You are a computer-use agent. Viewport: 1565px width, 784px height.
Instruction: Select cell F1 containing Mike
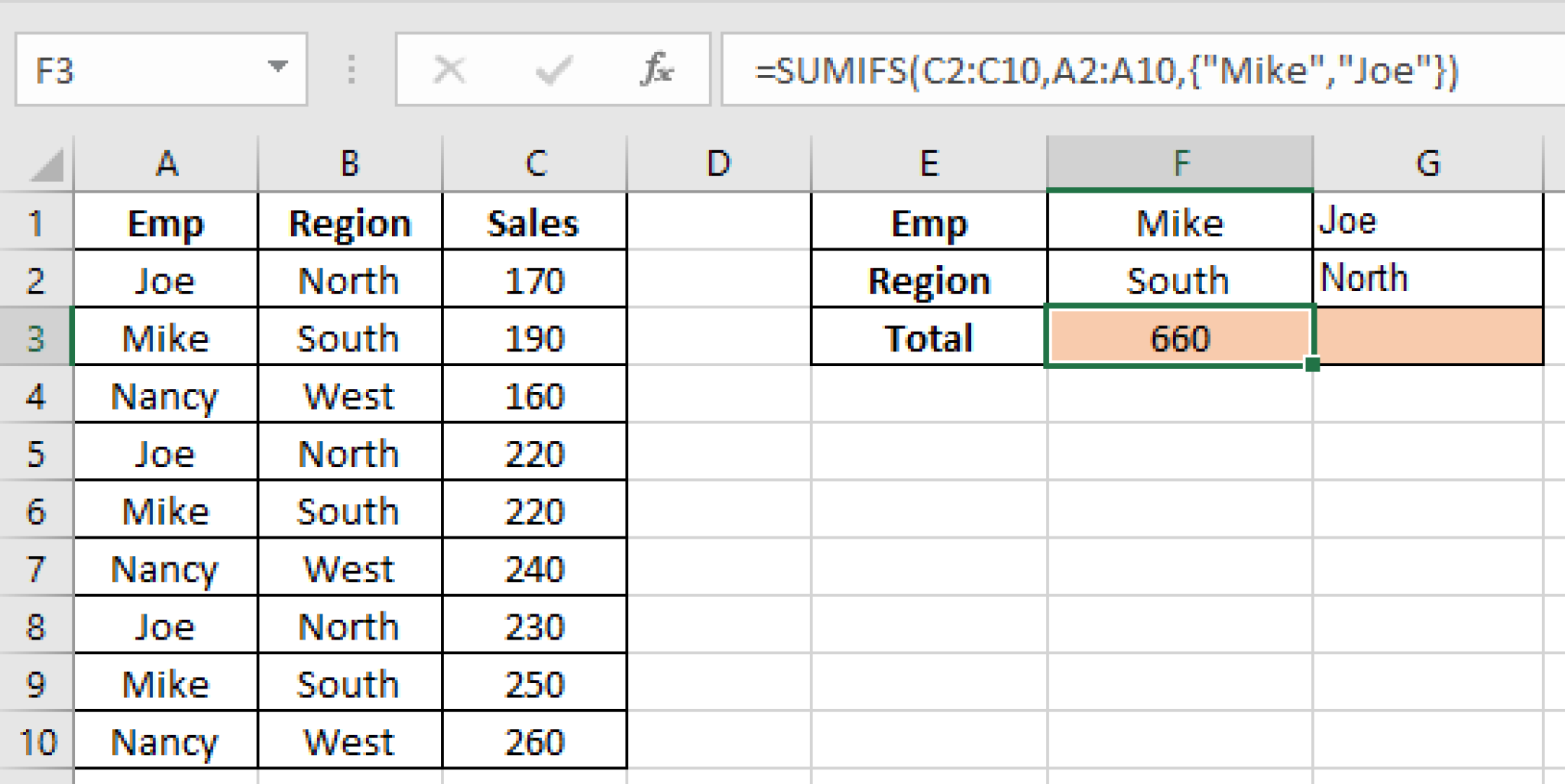(x=1180, y=222)
